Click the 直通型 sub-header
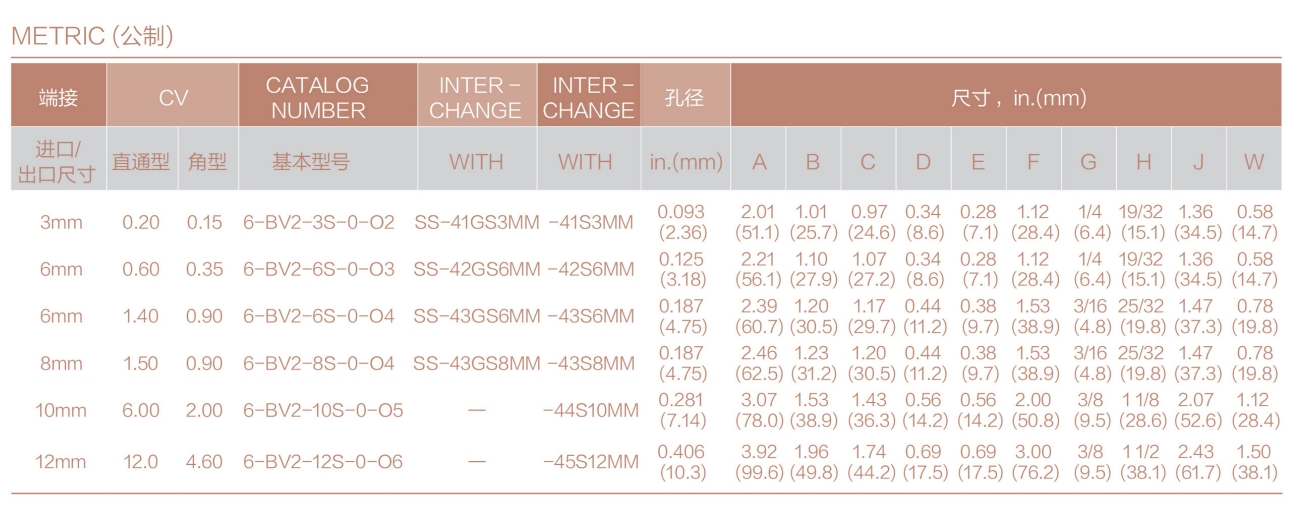 pos(140,162)
